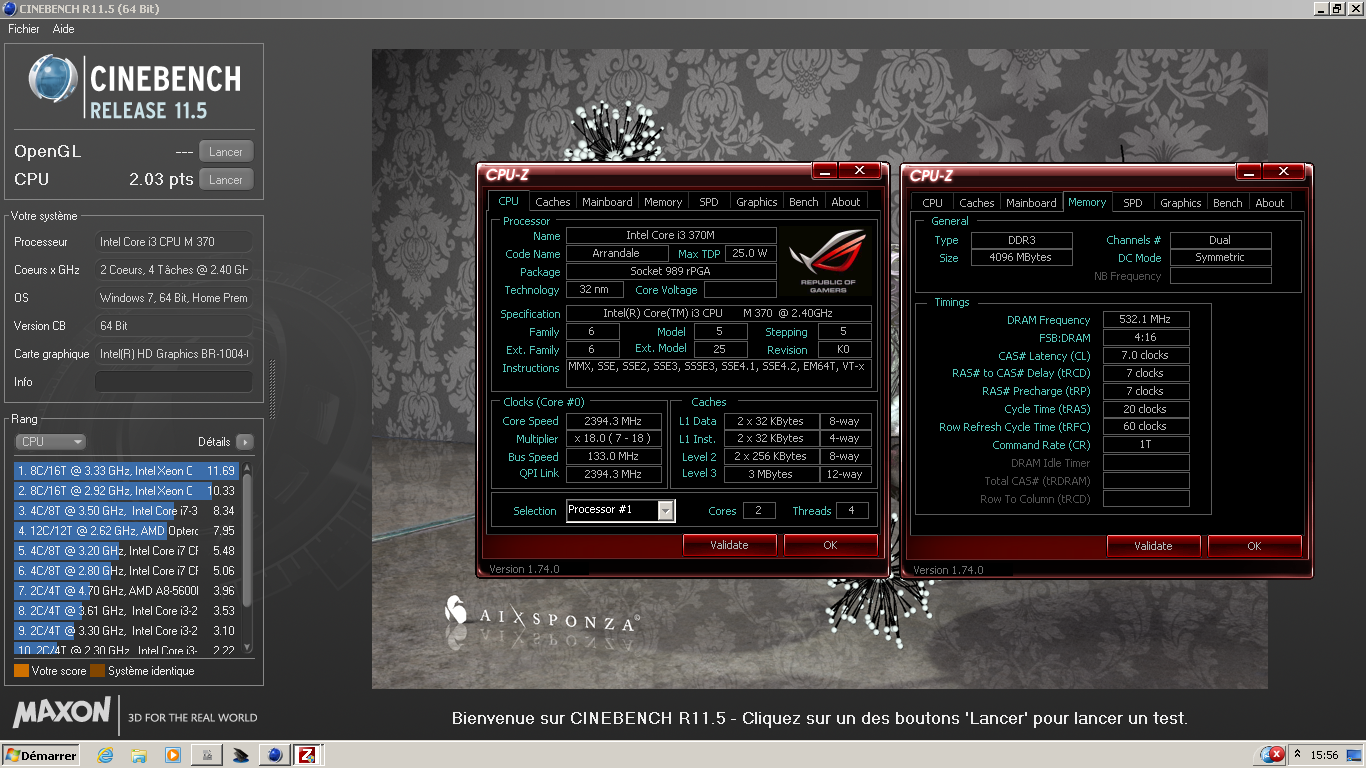Click Validate in right CPU-Z window
The width and height of the screenshot is (1366, 768).
tap(1153, 546)
